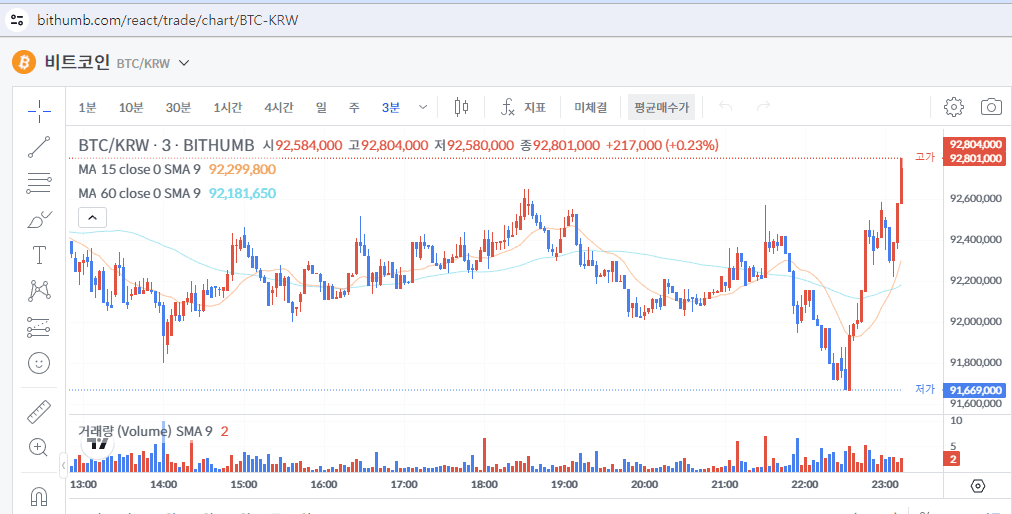Switch to the 1시간 interval
This screenshot has height=514, width=1012.
tap(227, 107)
